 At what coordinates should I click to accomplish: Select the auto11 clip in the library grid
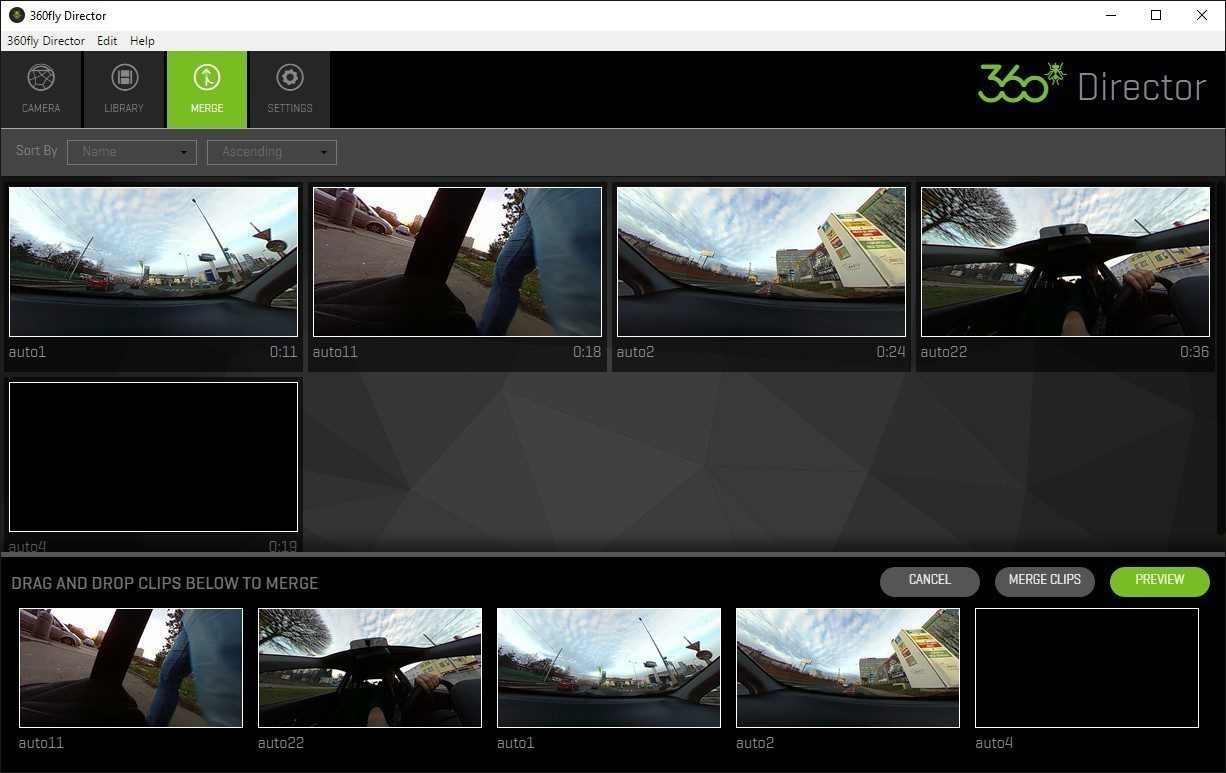click(x=457, y=262)
